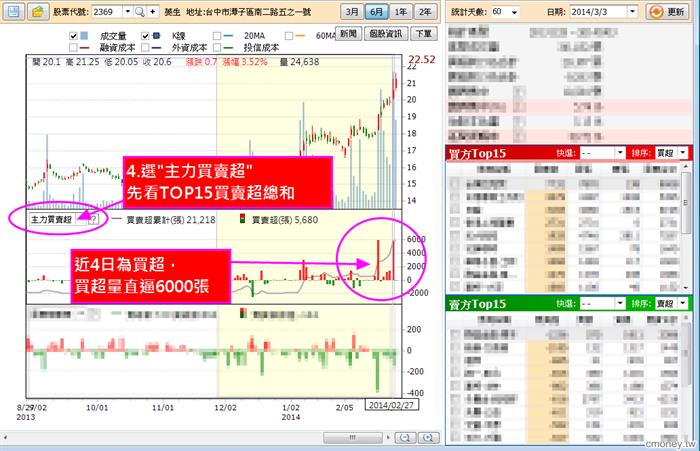
Task: Click the save icon in the top toolbar
Action: [x=13, y=11]
